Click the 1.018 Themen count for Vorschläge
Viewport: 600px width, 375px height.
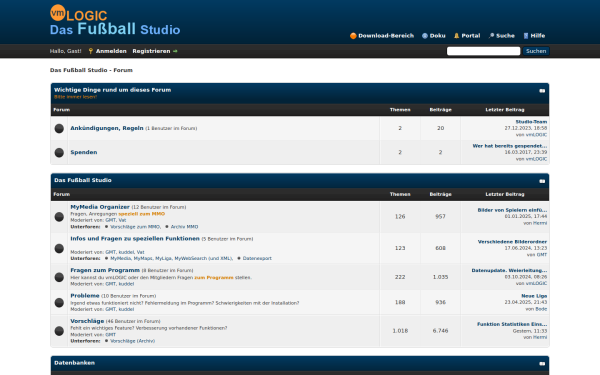pyautogui.click(x=400, y=331)
